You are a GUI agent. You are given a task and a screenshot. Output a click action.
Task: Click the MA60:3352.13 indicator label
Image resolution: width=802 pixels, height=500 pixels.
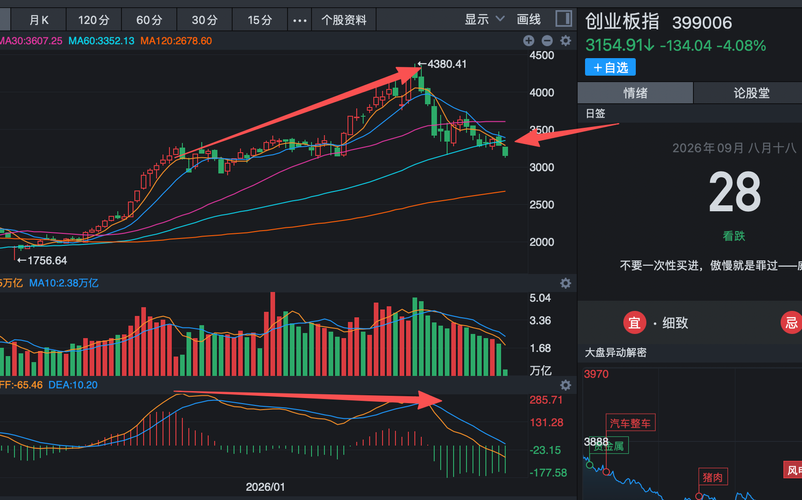101,41
